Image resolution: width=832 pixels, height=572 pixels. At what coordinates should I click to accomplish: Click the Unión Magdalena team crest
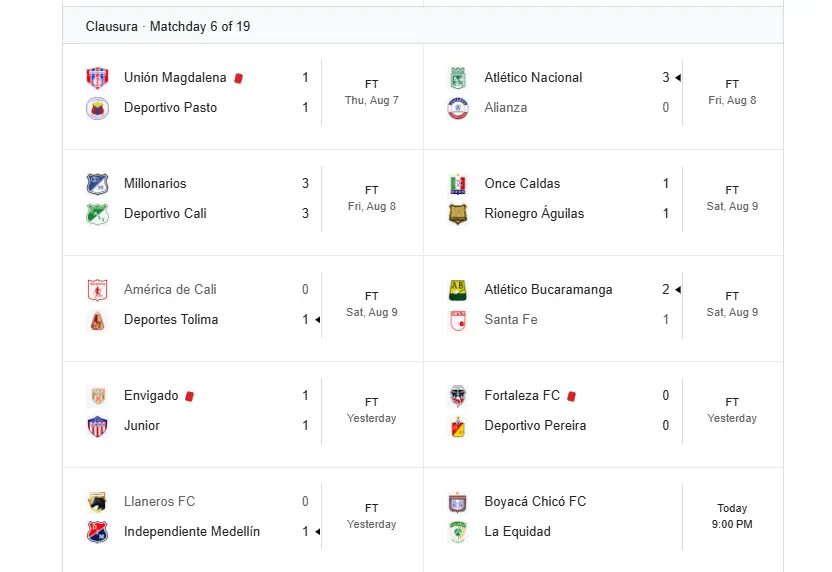pos(98,78)
